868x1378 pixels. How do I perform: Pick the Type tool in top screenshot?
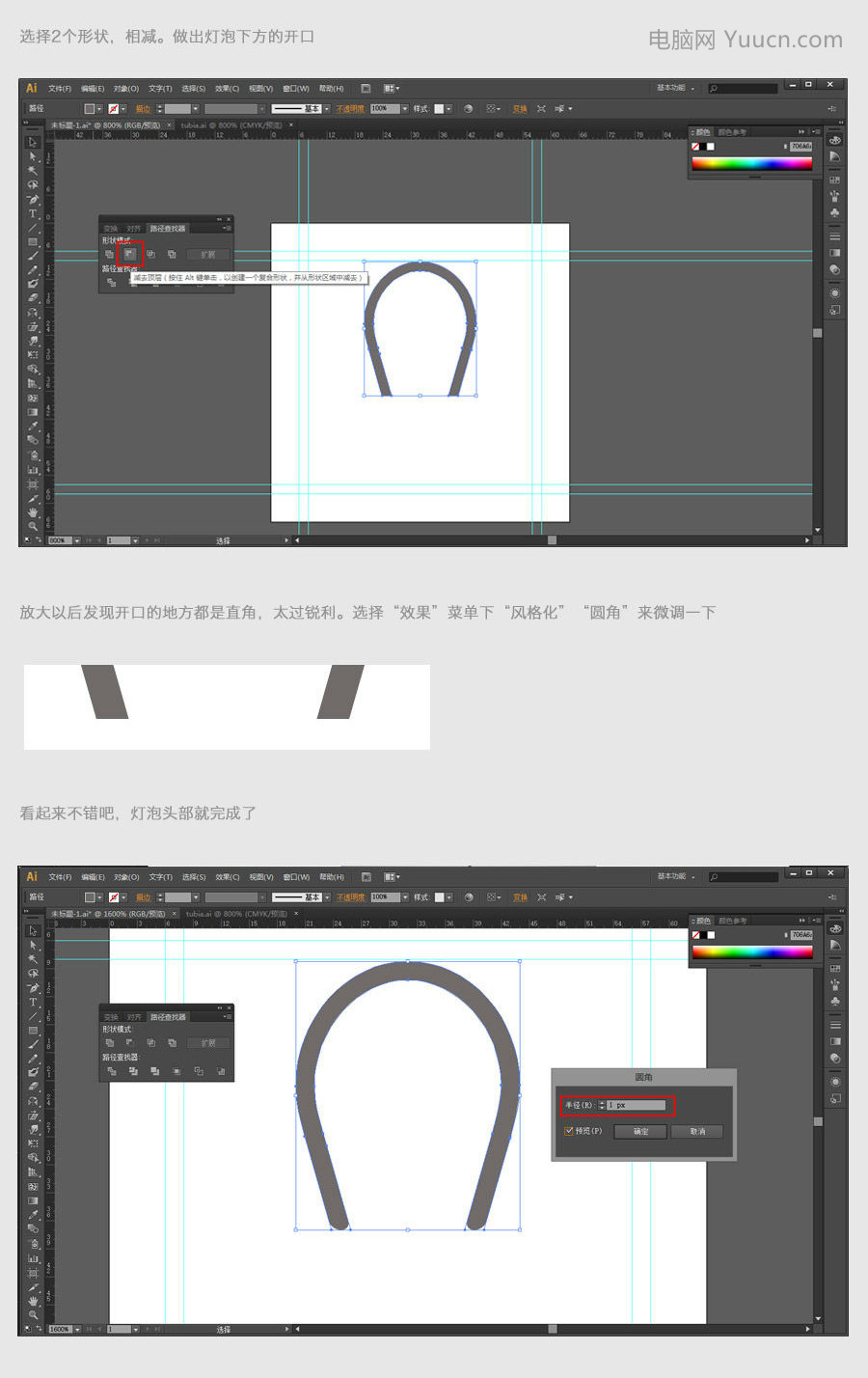click(33, 213)
